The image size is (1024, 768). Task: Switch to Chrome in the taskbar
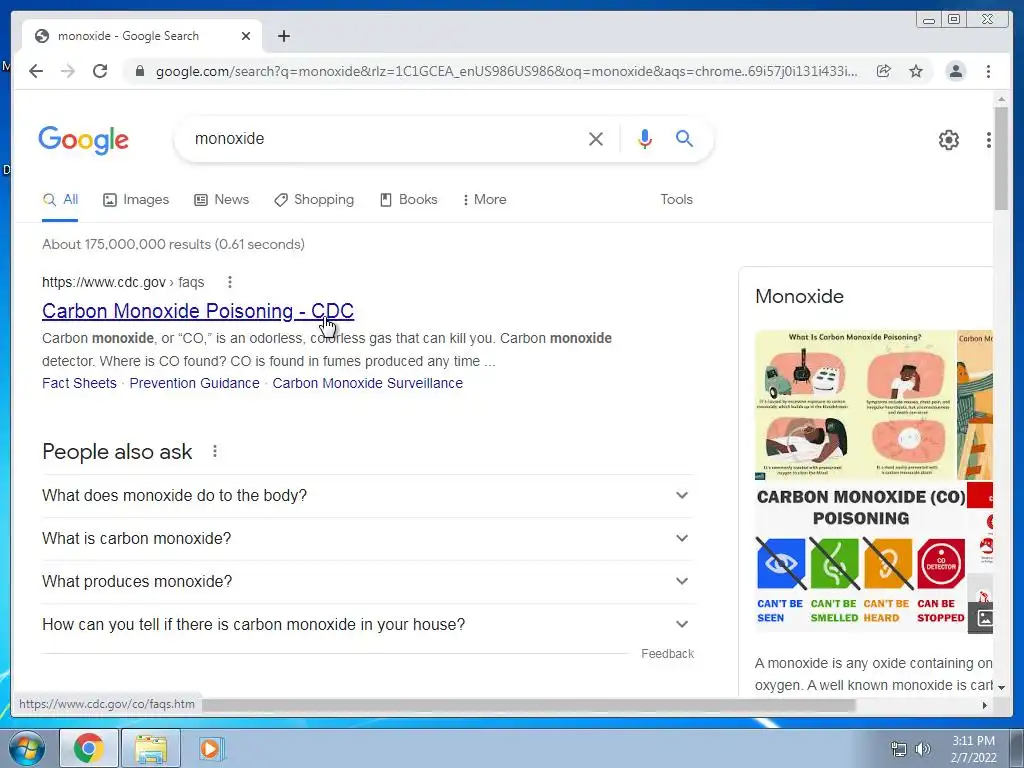tap(89, 748)
